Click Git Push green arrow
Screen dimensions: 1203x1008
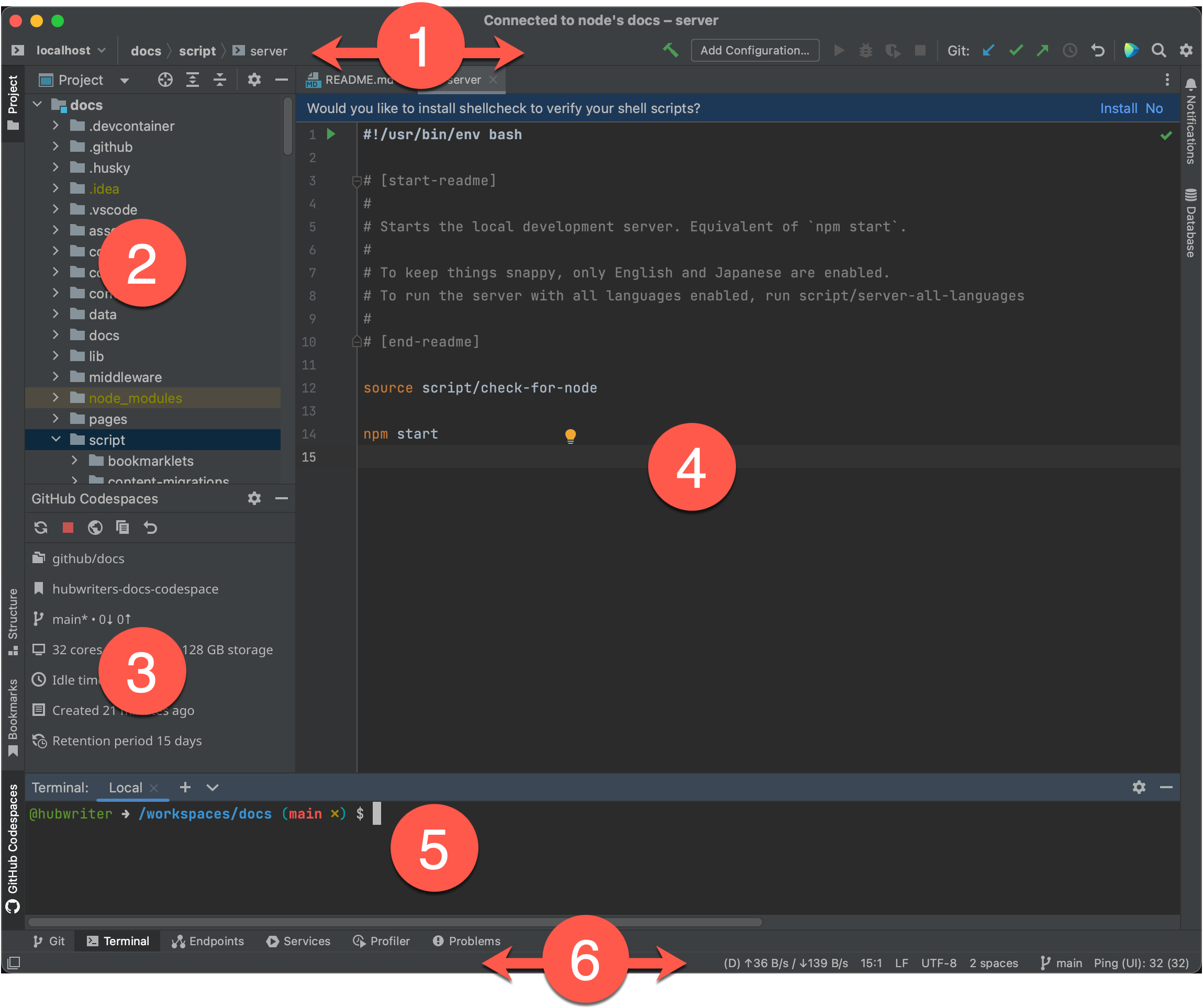click(1043, 50)
